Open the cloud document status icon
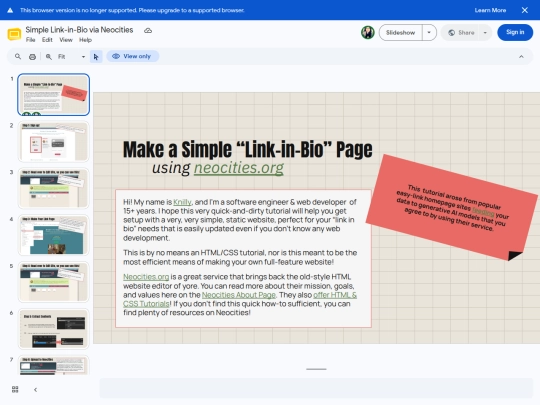Screen dimensions: 540x405 tap(148, 31)
